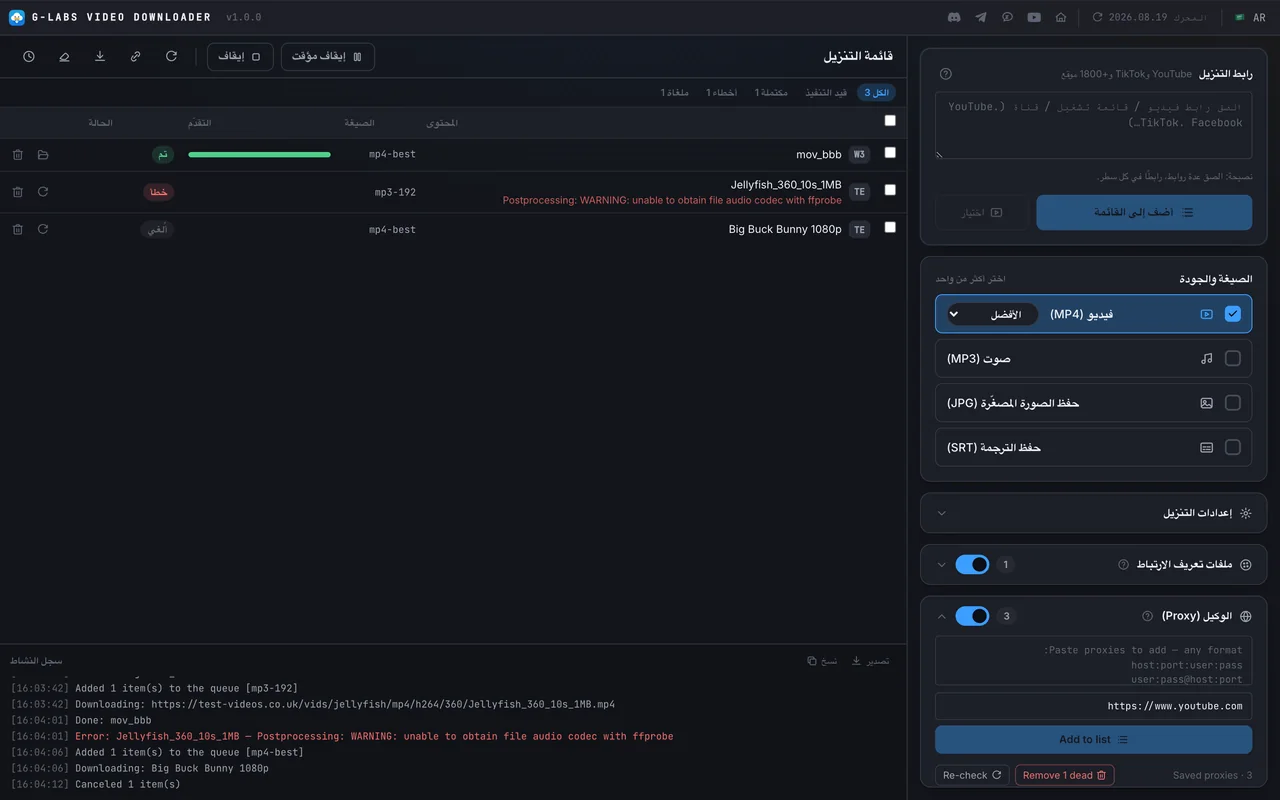Open the folder for mov_bbb
Image resolution: width=1280 pixels, height=800 pixels.
43,155
